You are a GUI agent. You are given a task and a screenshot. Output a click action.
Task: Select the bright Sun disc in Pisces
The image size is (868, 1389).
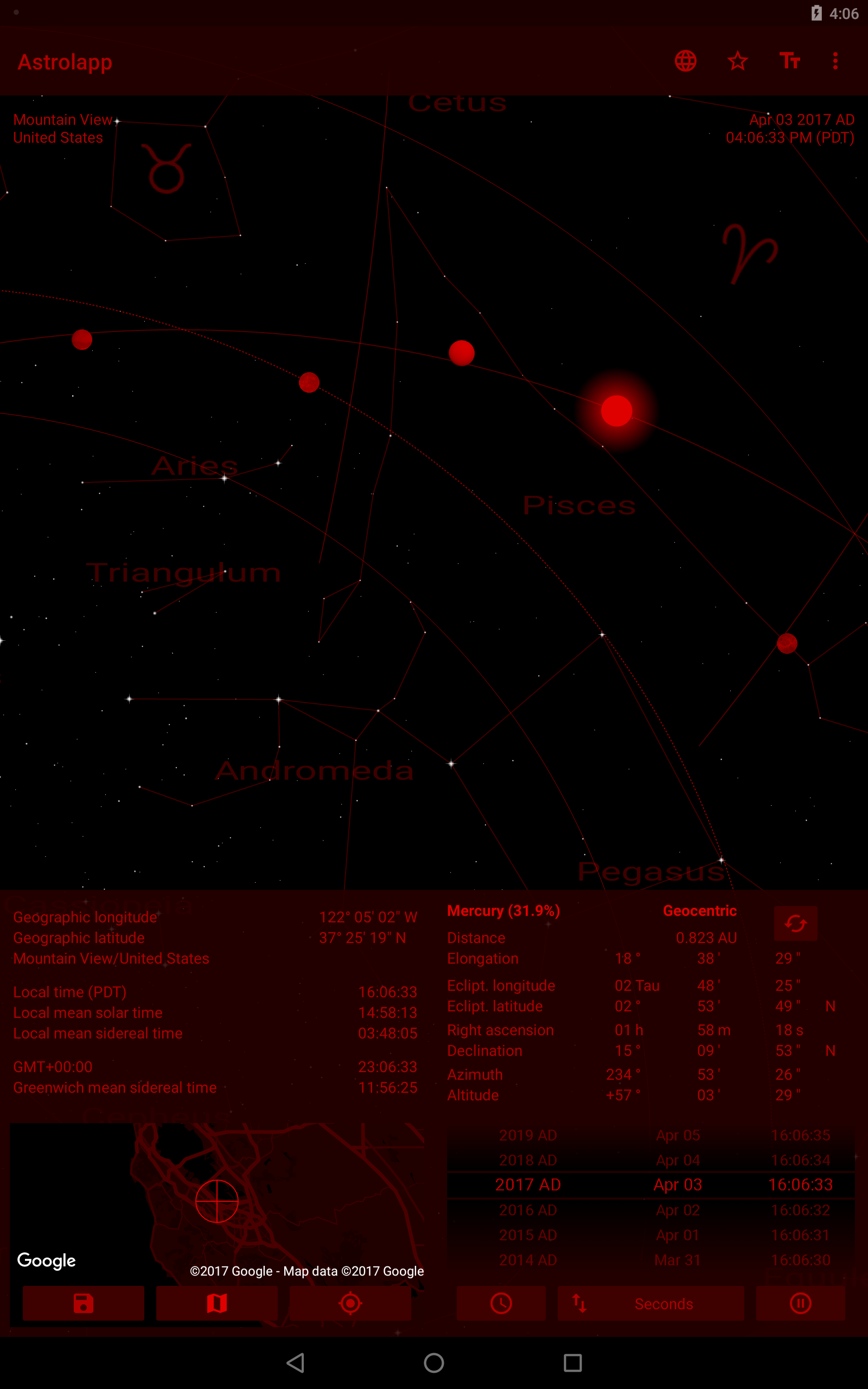(617, 411)
